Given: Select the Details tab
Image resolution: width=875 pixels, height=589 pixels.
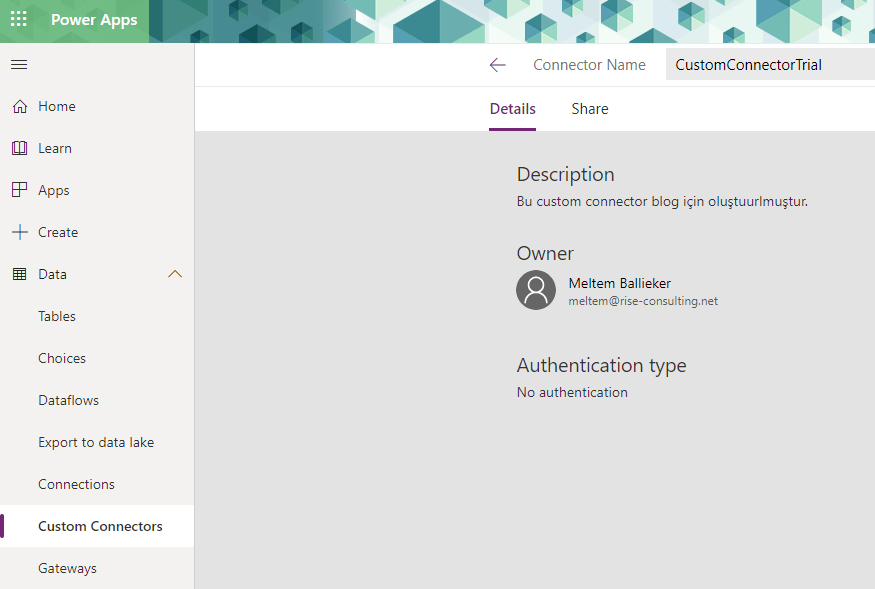Looking at the screenshot, I should click(512, 109).
